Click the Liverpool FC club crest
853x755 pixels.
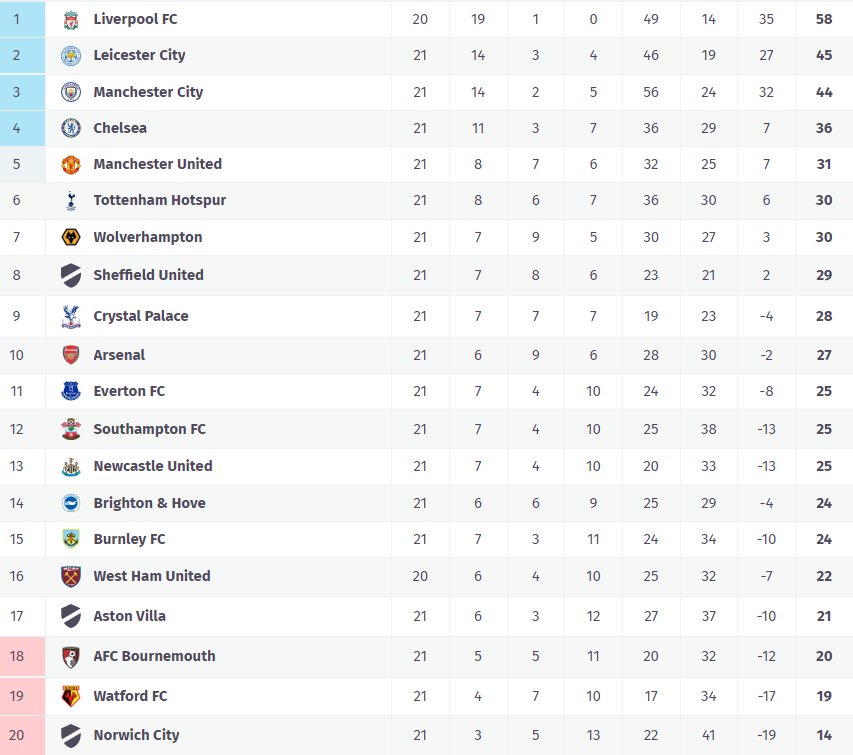(x=70, y=19)
